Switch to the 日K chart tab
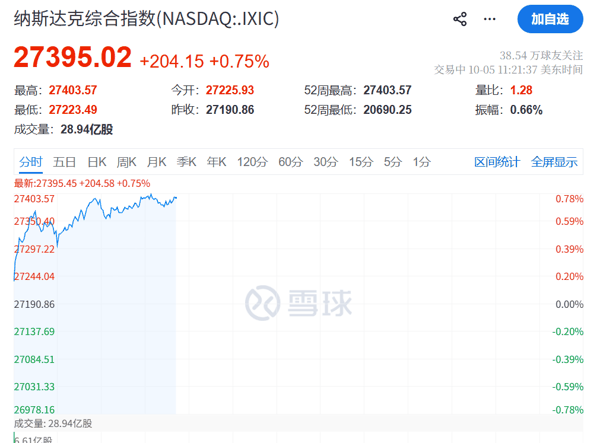This screenshot has width=600, height=443. [x=96, y=162]
